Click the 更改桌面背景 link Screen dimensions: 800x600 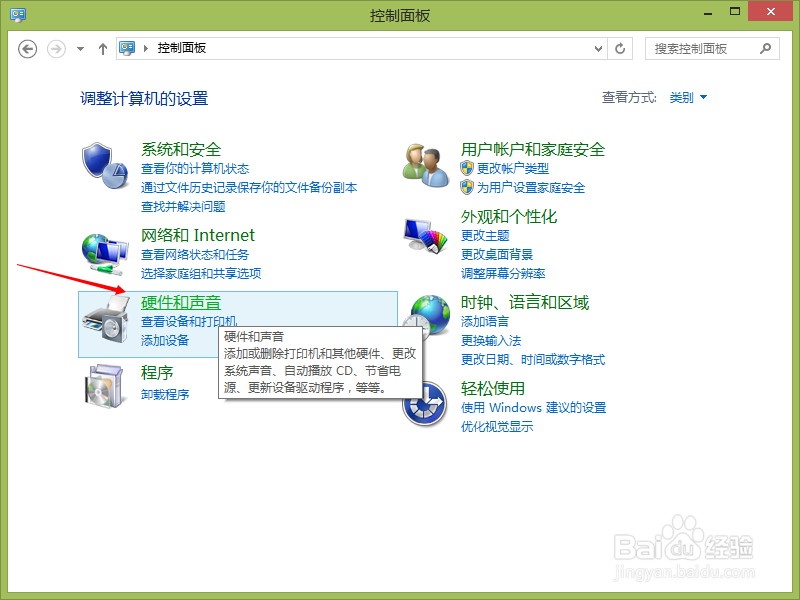tap(497, 254)
